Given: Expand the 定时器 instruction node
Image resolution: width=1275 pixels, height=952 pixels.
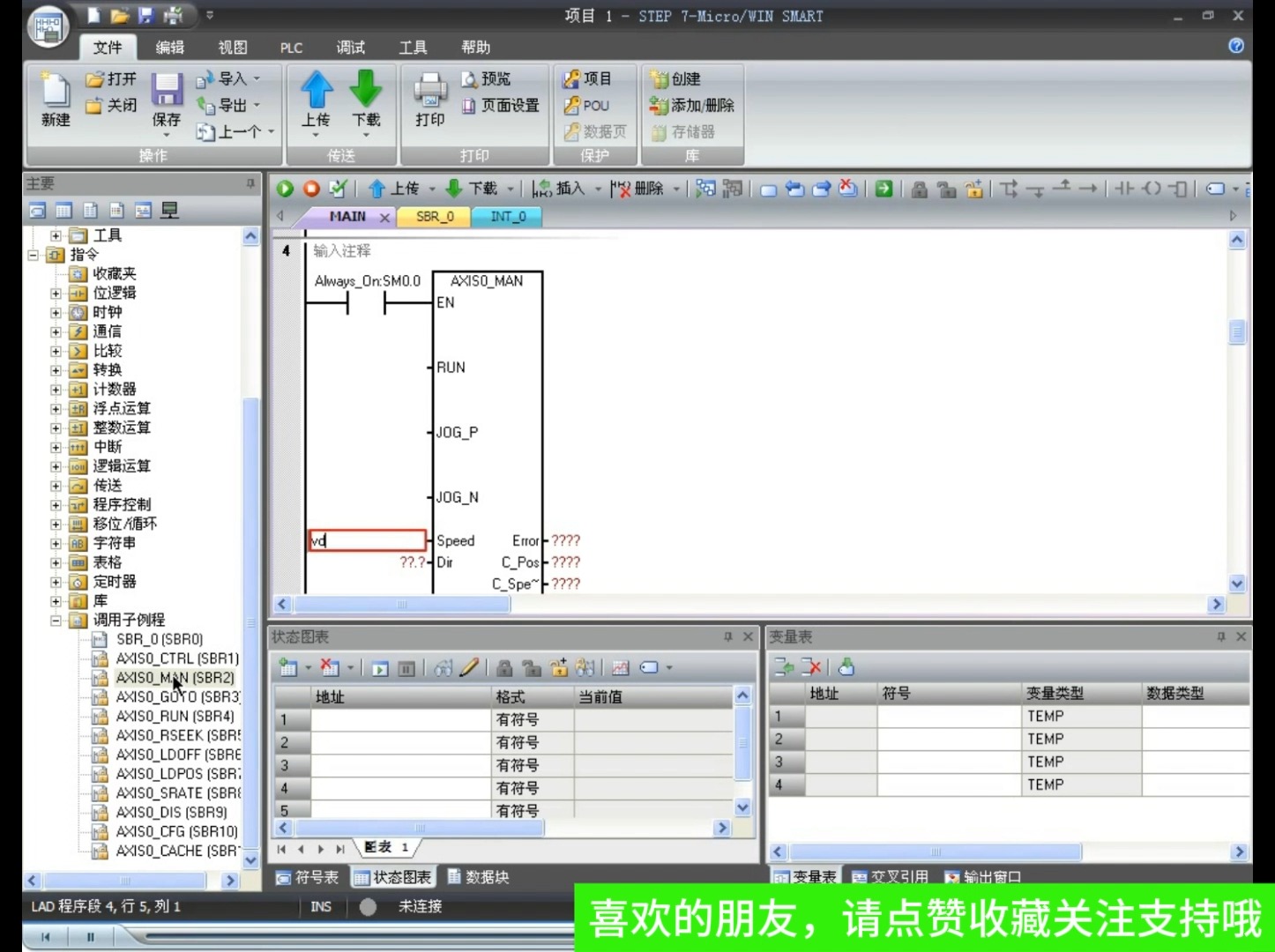Looking at the screenshot, I should click(x=55, y=581).
